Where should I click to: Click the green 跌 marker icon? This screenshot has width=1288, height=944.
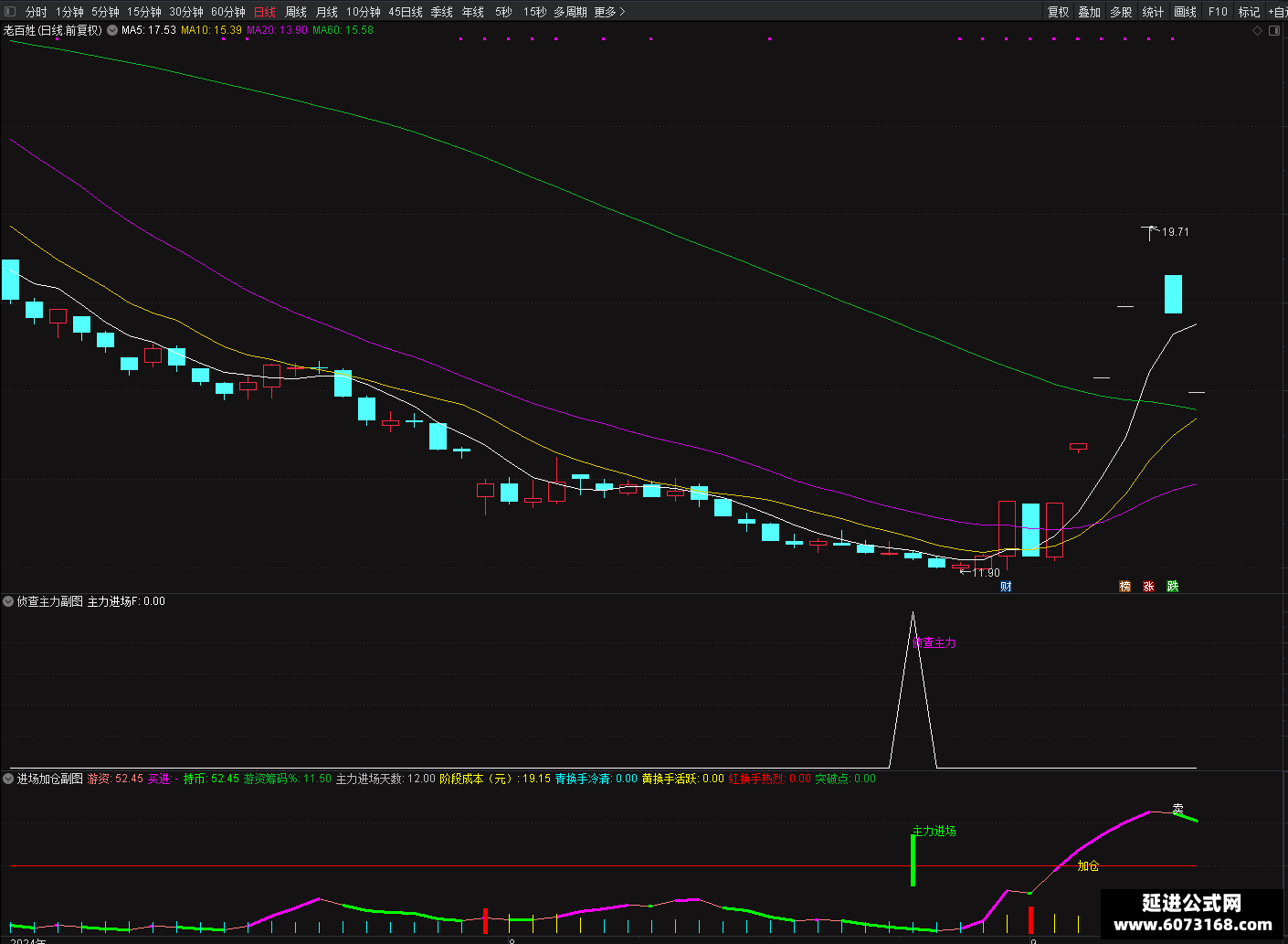coord(1173,587)
